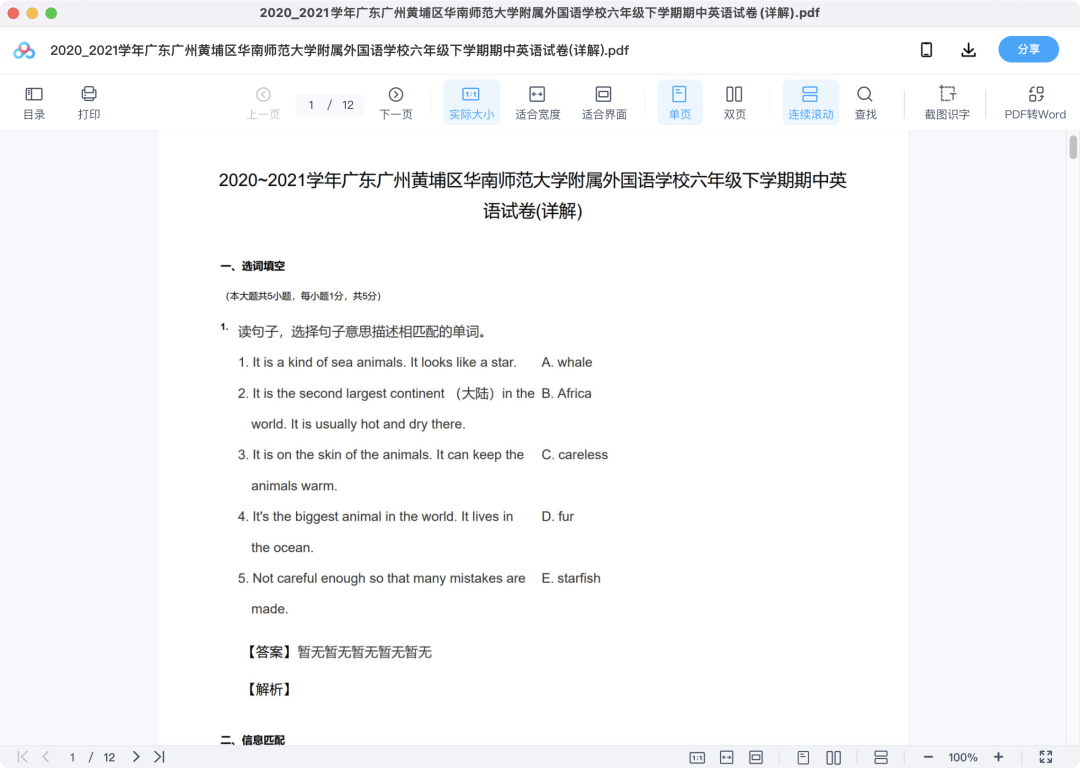Click toolbar page number field showing 1
1080x768 pixels.
click(311, 105)
